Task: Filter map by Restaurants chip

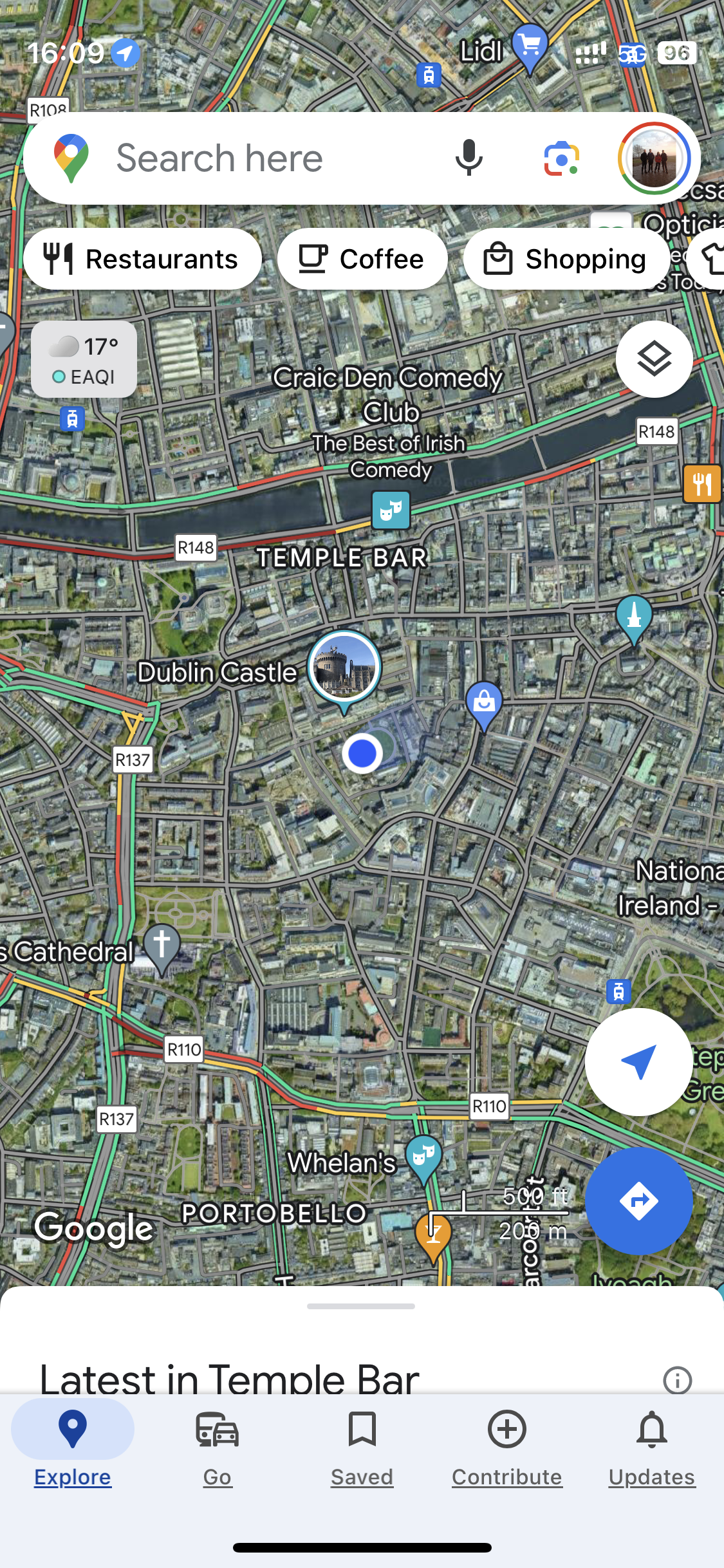Action: (x=142, y=259)
